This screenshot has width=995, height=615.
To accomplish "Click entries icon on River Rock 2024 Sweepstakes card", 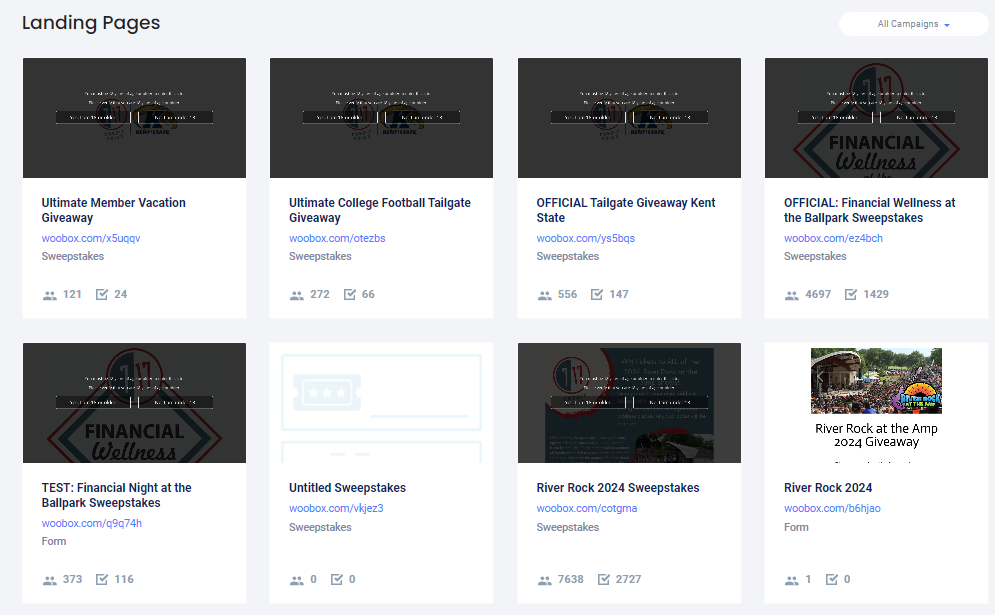I will pyautogui.click(x=603, y=579).
